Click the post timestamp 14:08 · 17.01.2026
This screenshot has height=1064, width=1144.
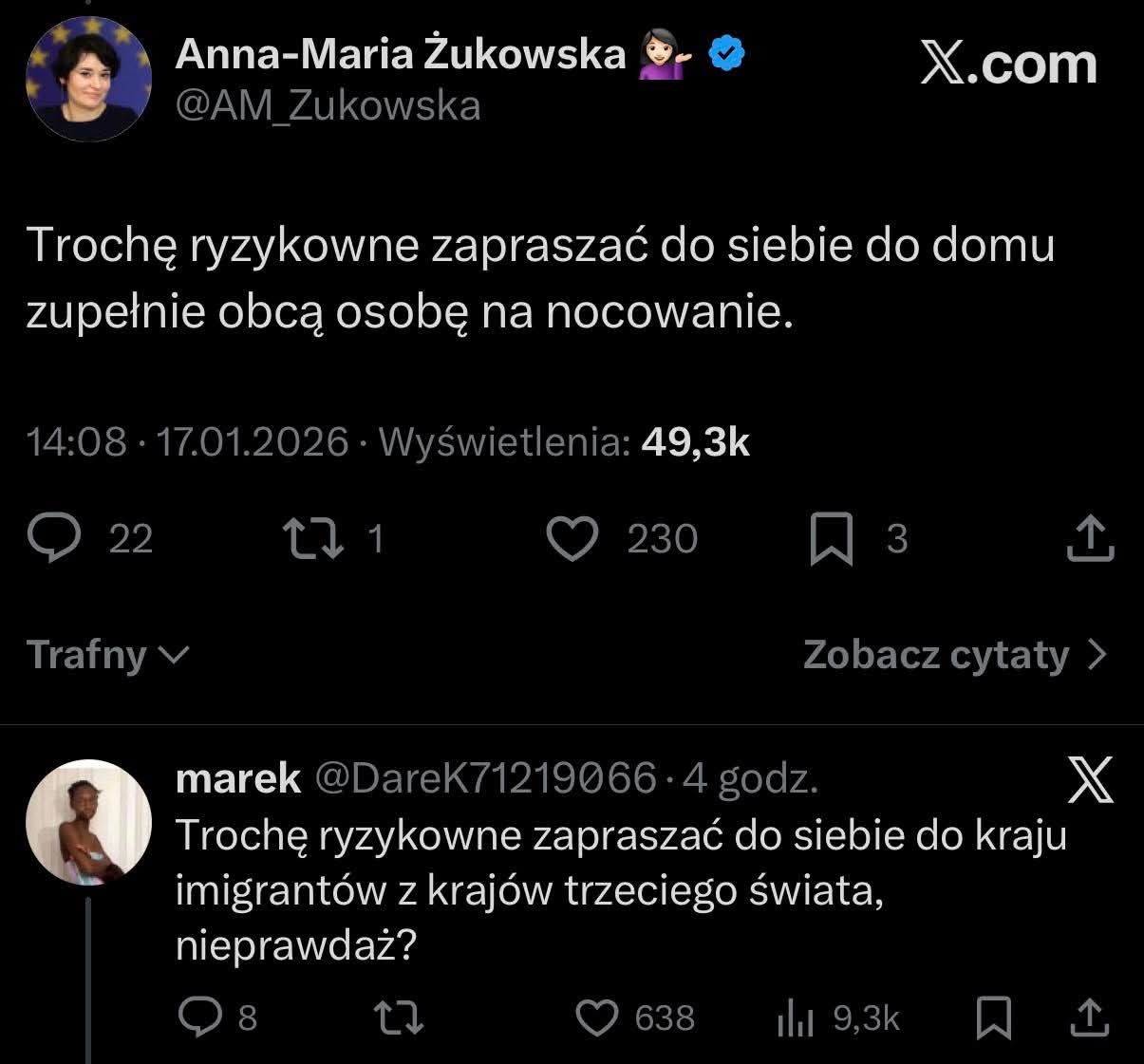click(188, 442)
